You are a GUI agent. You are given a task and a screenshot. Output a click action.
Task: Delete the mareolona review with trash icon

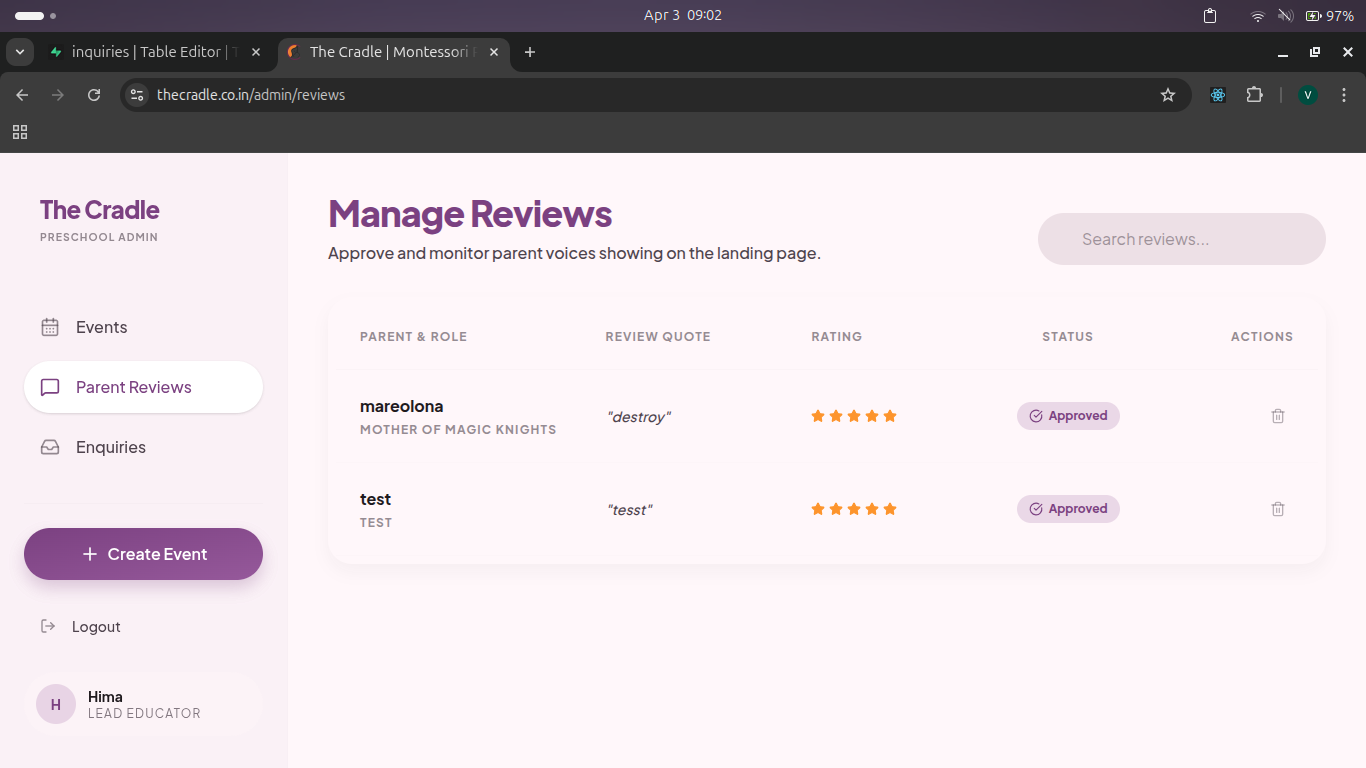1277,416
